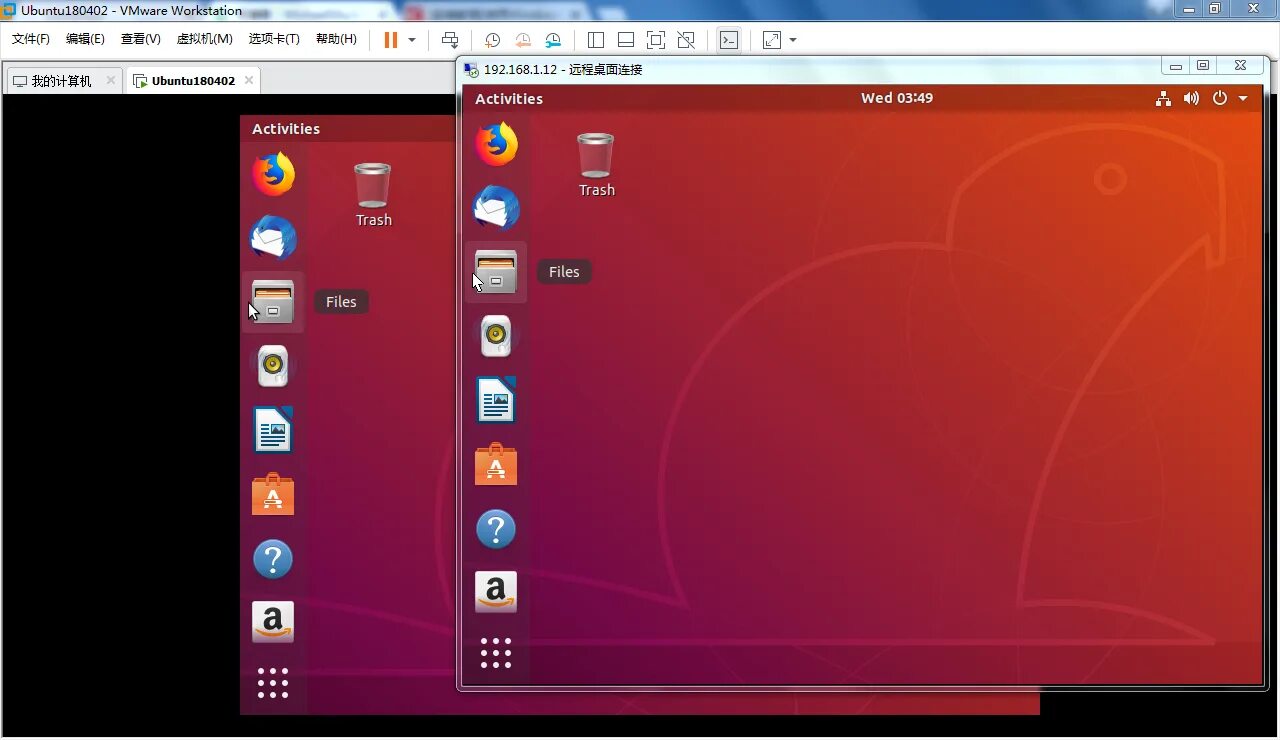Click the stretch guest display icon
The height and width of the screenshot is (740, 1280).
pyautogui.click(x=772, y=40)
